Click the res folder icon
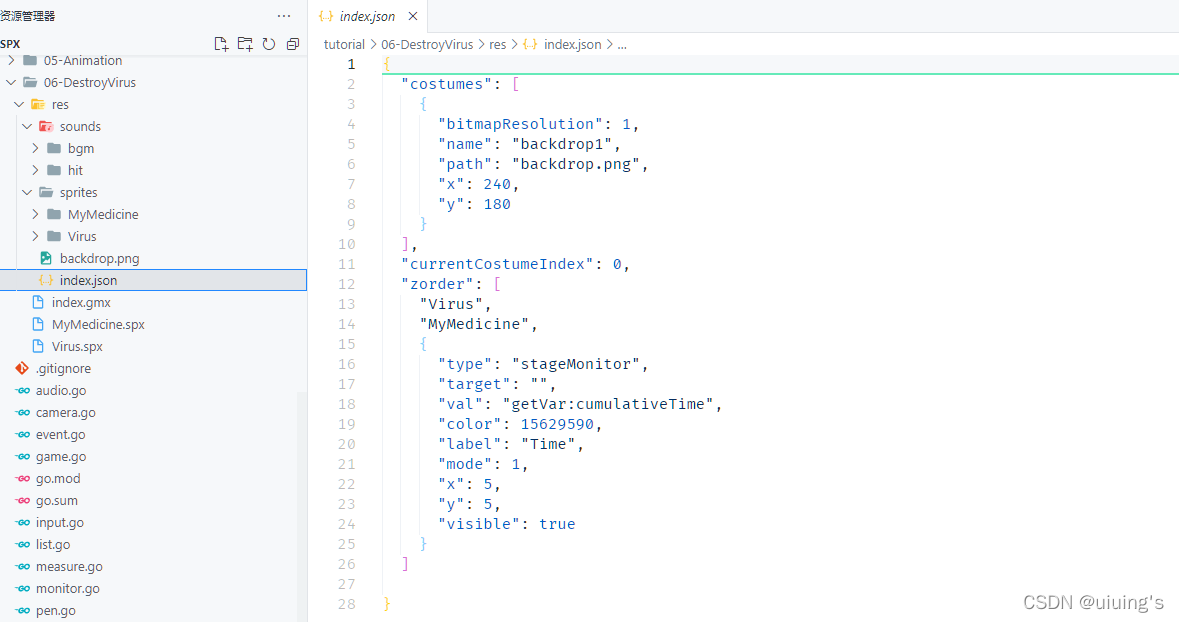 pyautogui.click(x=38, y=104)
